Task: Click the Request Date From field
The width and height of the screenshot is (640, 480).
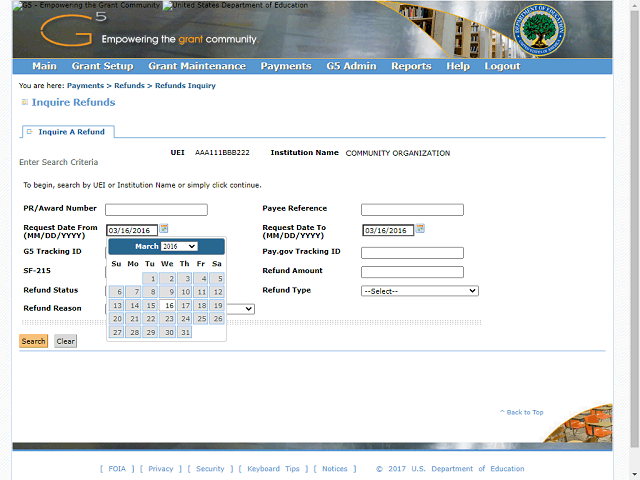Action: click(132, 230)
